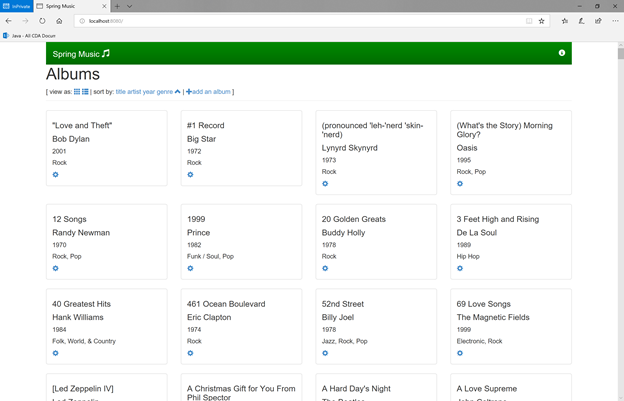
Task: Click gear icon on 52nd Street album
Action: 325,353
